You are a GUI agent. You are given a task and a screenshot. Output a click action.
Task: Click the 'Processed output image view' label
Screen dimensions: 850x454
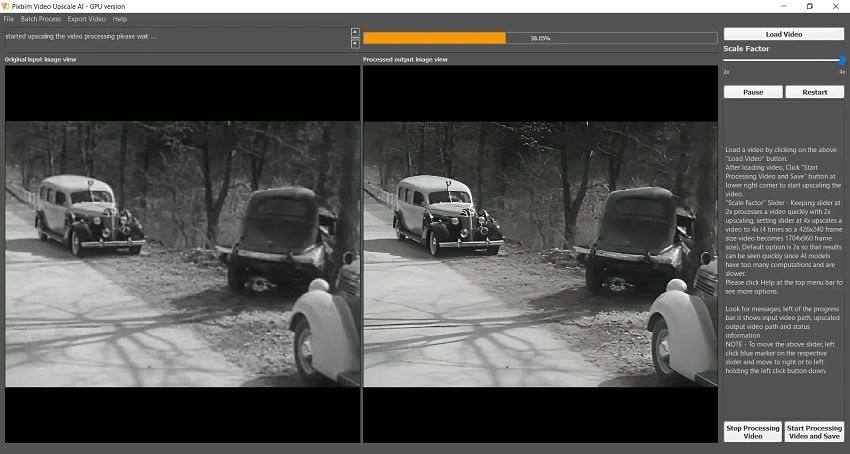pos(405,60)
